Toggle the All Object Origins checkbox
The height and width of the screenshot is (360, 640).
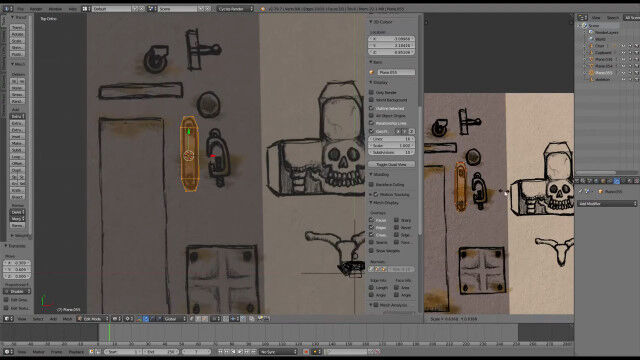(x=371, y=116)
